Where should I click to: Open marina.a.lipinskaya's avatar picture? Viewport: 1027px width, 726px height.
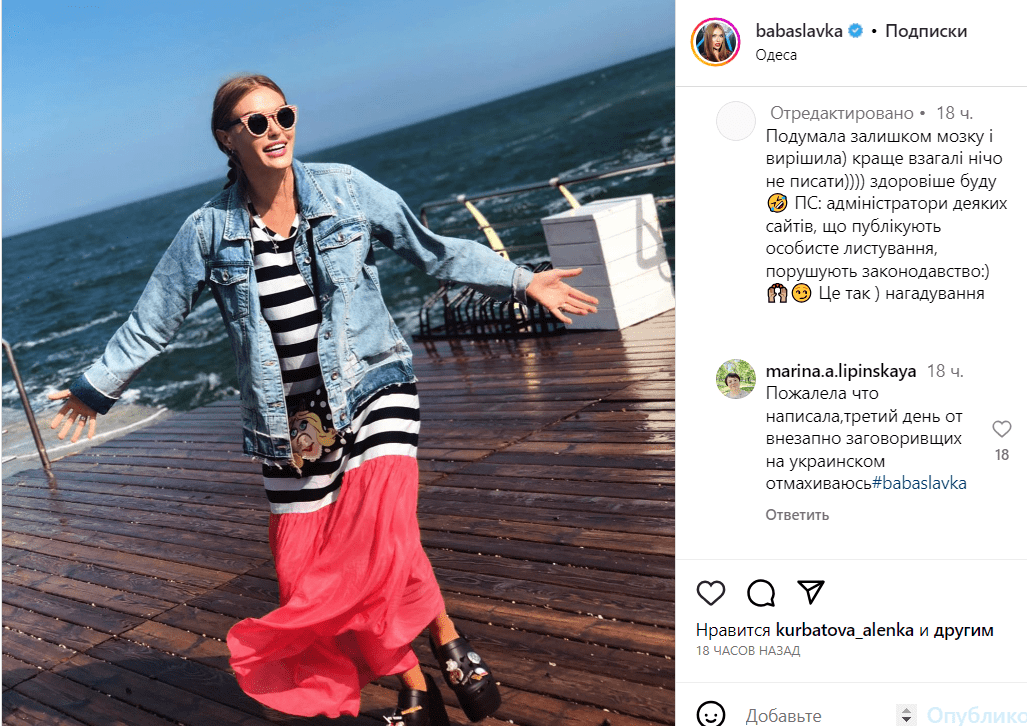(x=736, y=379)
